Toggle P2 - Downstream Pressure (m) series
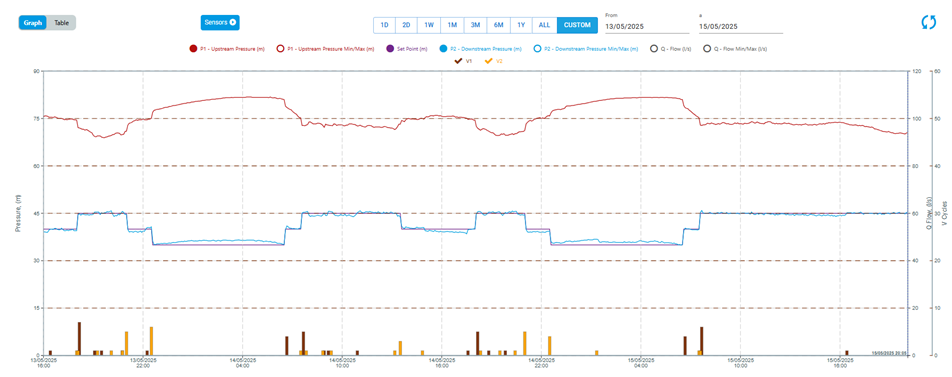Viewport: 952px width, 377px height. click(x=480, y=49)
